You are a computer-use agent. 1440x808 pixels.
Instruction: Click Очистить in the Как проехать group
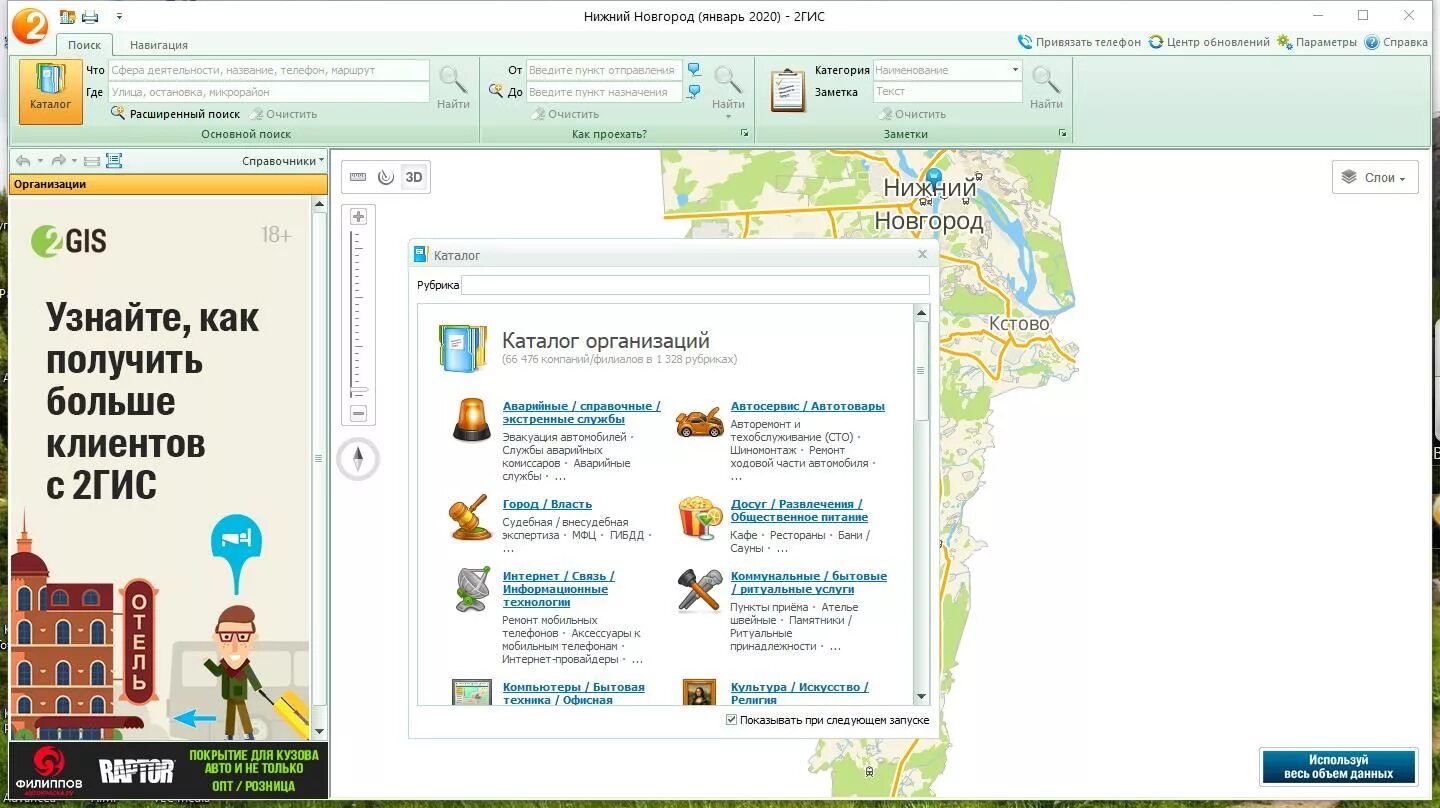click(x=566, y=114)
